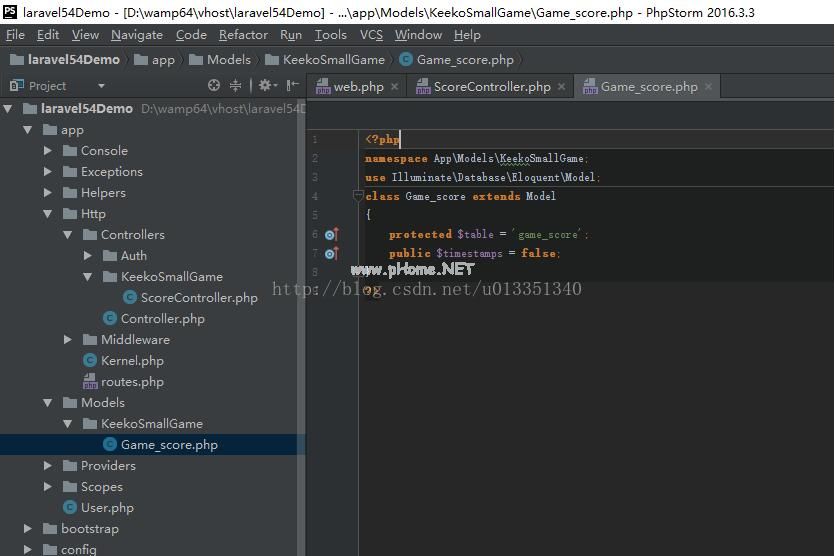The height and width of the screenshot is (556, 835).
Task: Collapse KeekoSmallGame folder under Controllers
Action: (87, 276)
